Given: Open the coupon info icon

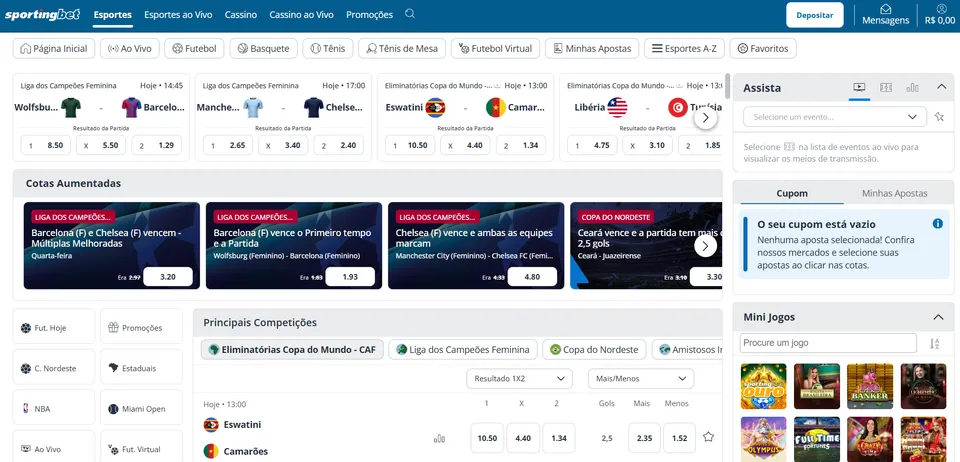Looking at the screenshot, I should [x=937, y=224].
